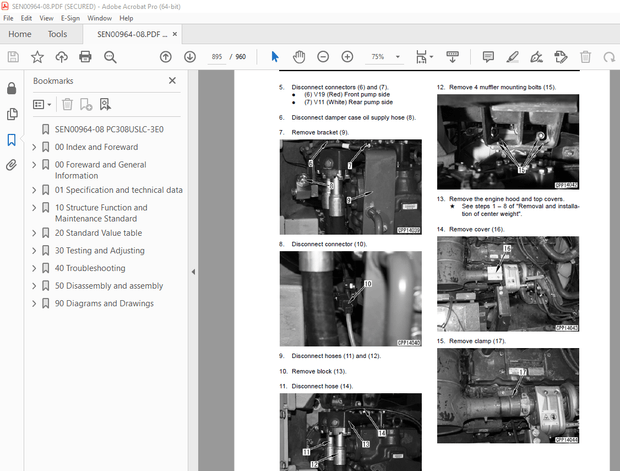Viewport: 620px width, 471px height.
Task: Open 20 Standard Value table bookmark
Action: [x=98, y=233]
